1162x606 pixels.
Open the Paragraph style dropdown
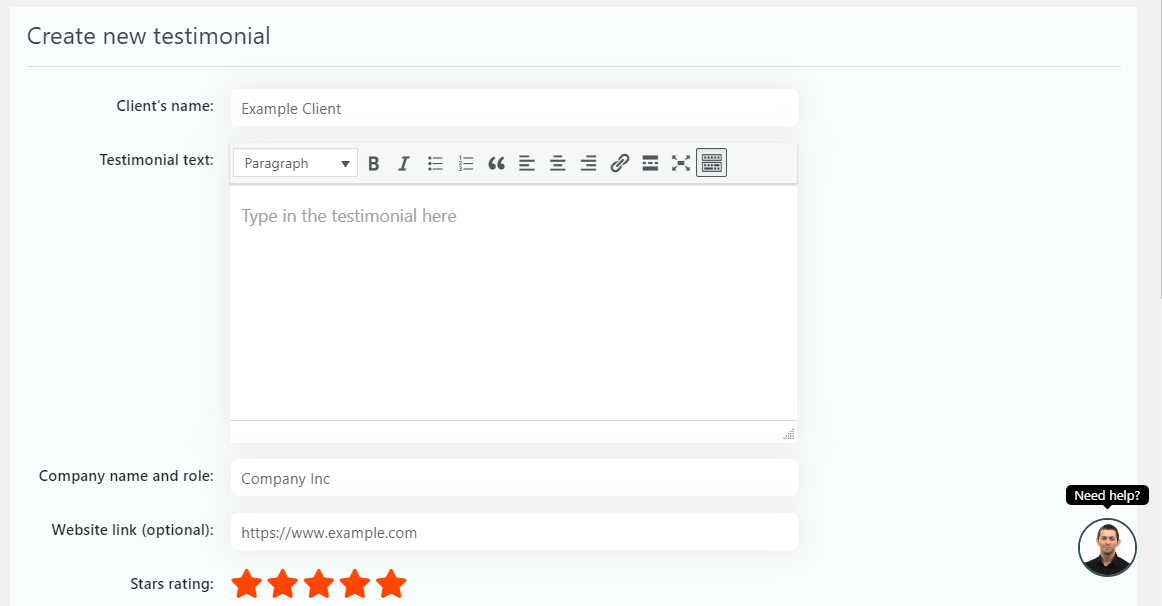pos(294,162)
